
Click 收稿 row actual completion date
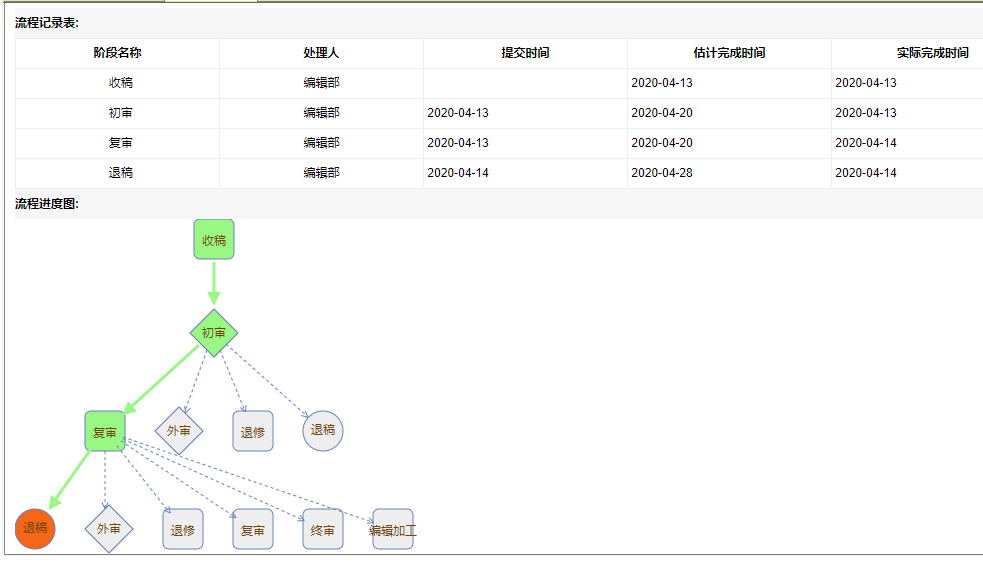click(866, 83)
